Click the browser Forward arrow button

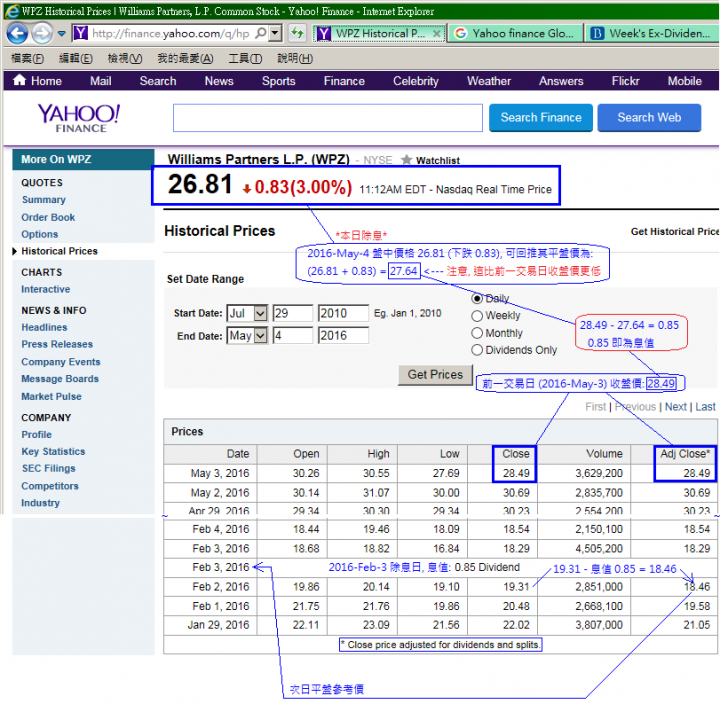42,33
